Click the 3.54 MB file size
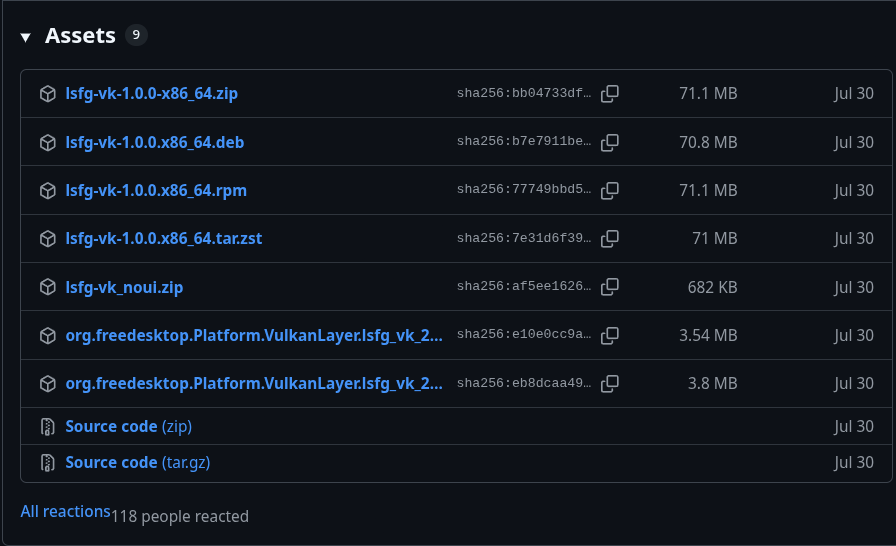 (x=708, y=335)
